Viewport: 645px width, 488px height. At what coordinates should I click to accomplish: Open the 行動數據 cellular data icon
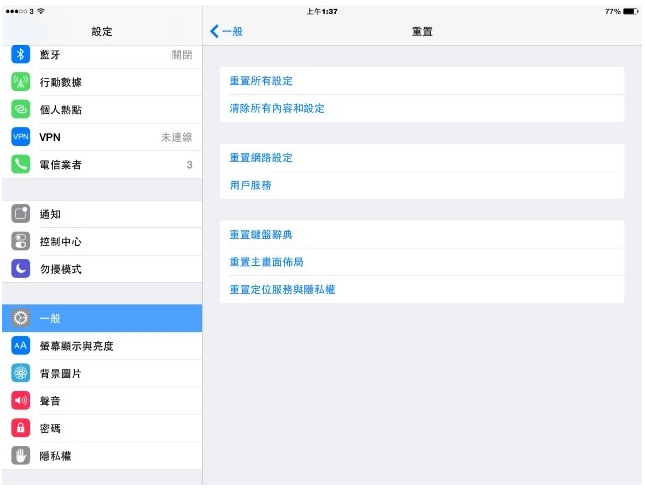click(21, 82)
